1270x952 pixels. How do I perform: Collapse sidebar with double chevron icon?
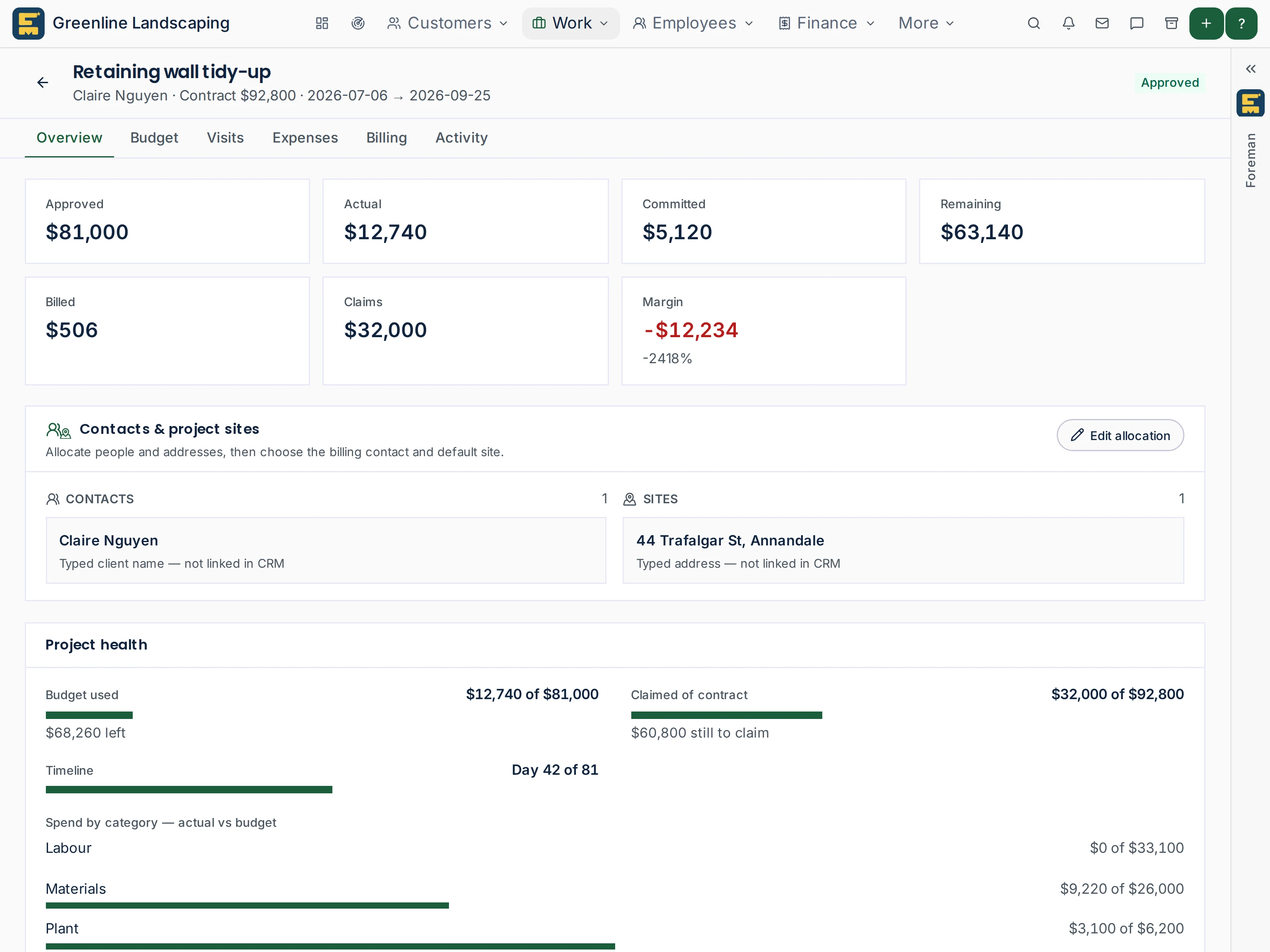click(1251, 69)
